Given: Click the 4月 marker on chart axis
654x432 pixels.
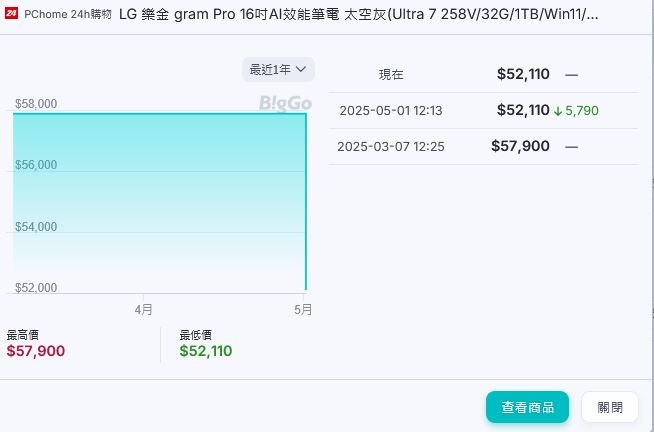Looking at the screenshot, I should (x=143, y=309).
